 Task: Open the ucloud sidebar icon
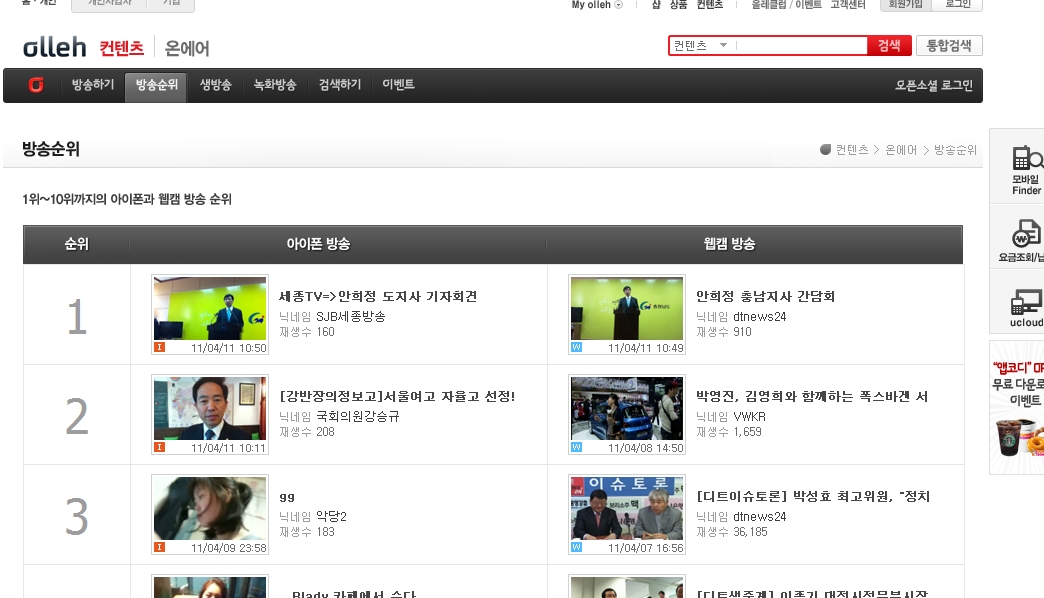pos(1026,308)
